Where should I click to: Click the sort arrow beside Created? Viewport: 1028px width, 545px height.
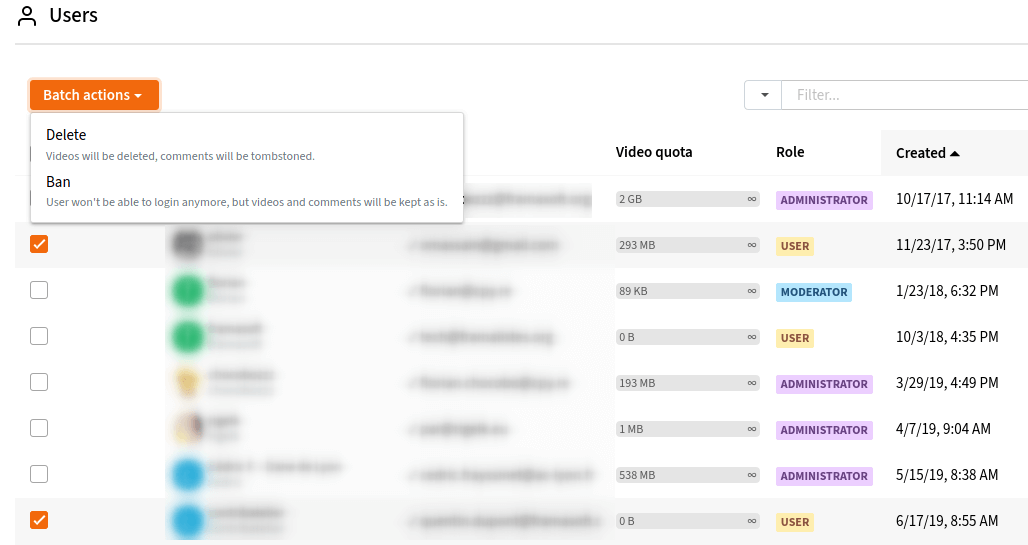955,153
